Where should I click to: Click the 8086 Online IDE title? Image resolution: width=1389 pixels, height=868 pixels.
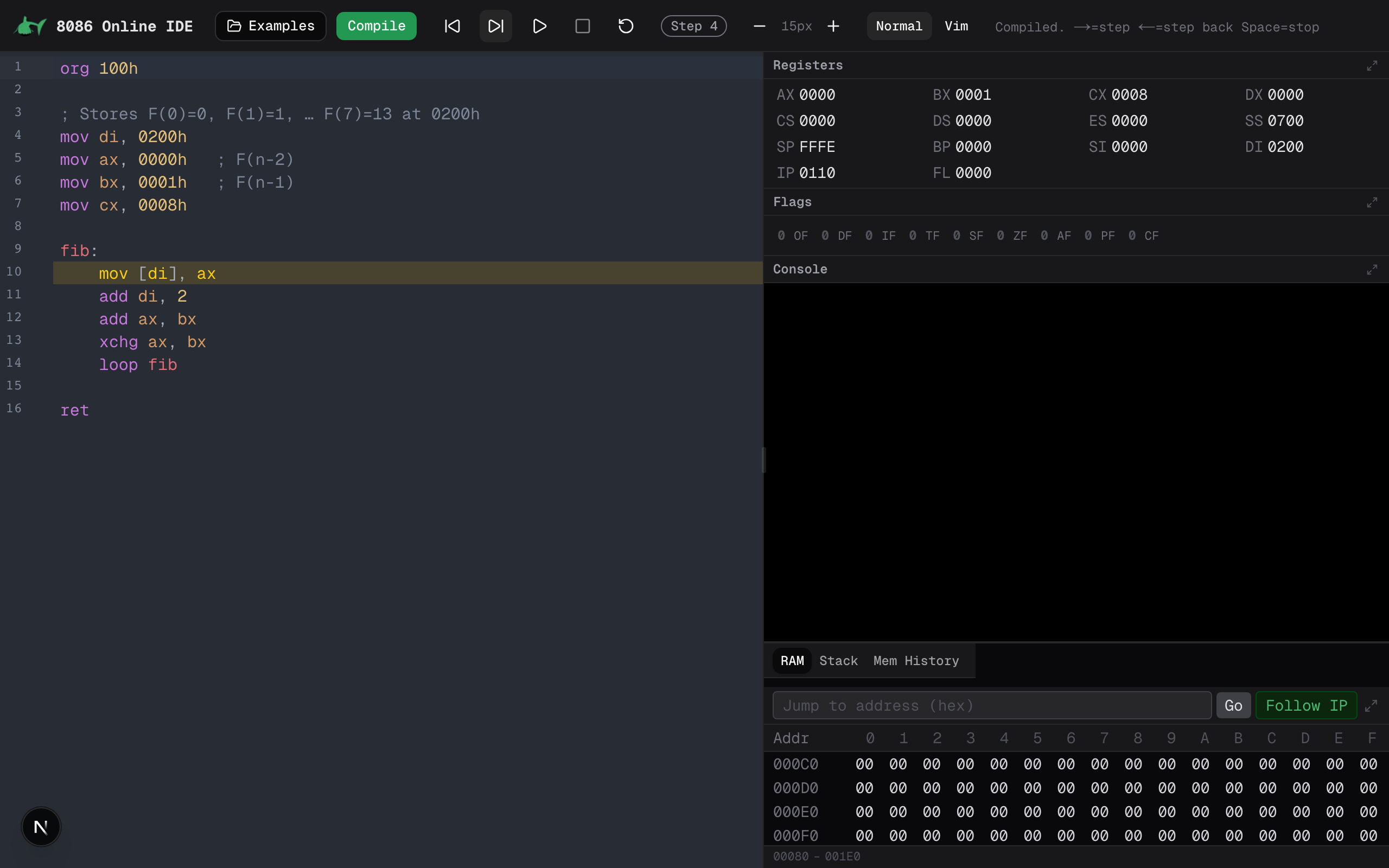125,27
